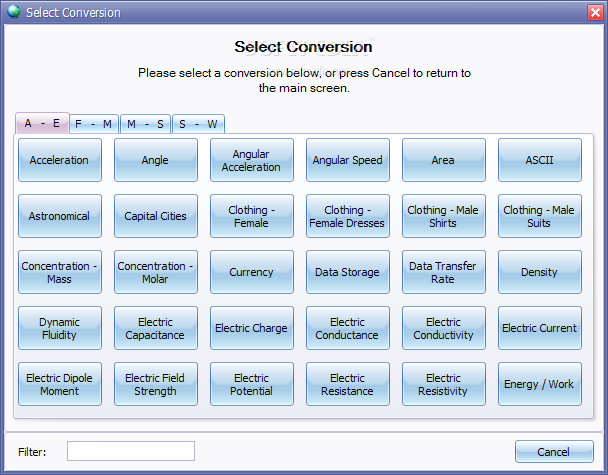Screen dimensions: 608x475
Task: Close the Select Conversion window
Action: tap(594, 12)
